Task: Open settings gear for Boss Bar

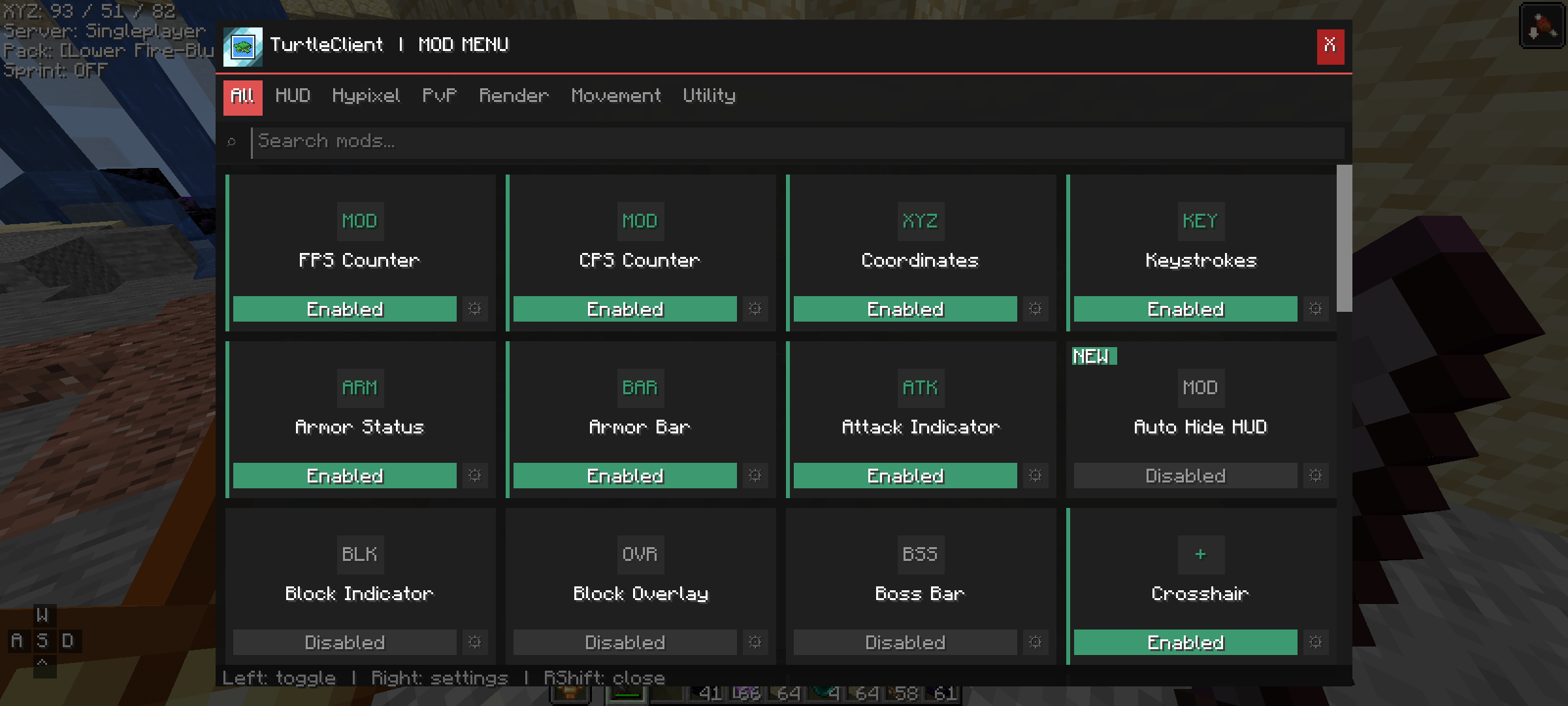Action: [1036, 642]
